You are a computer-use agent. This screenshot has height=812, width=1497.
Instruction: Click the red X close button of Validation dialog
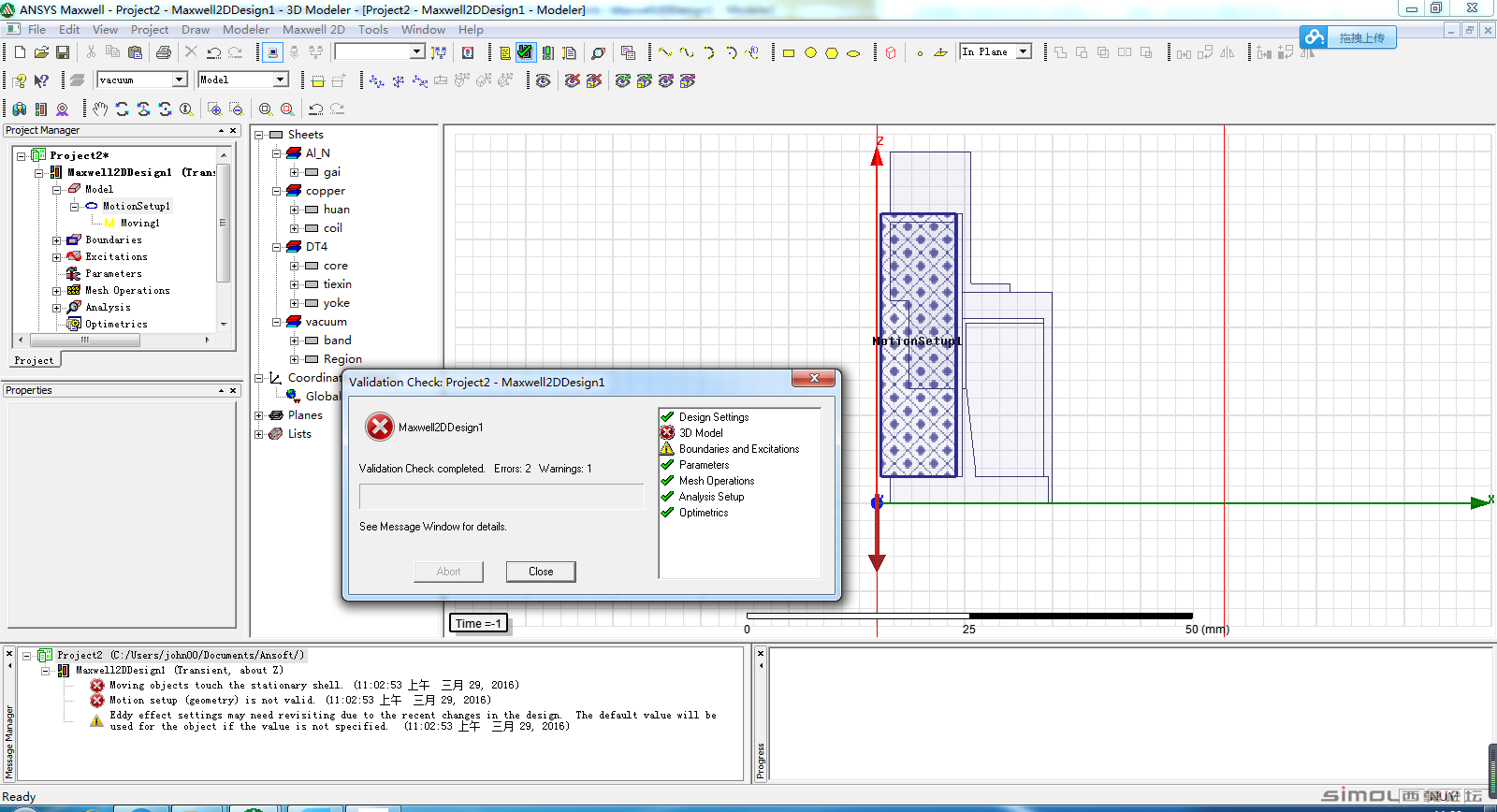point(814,378)
